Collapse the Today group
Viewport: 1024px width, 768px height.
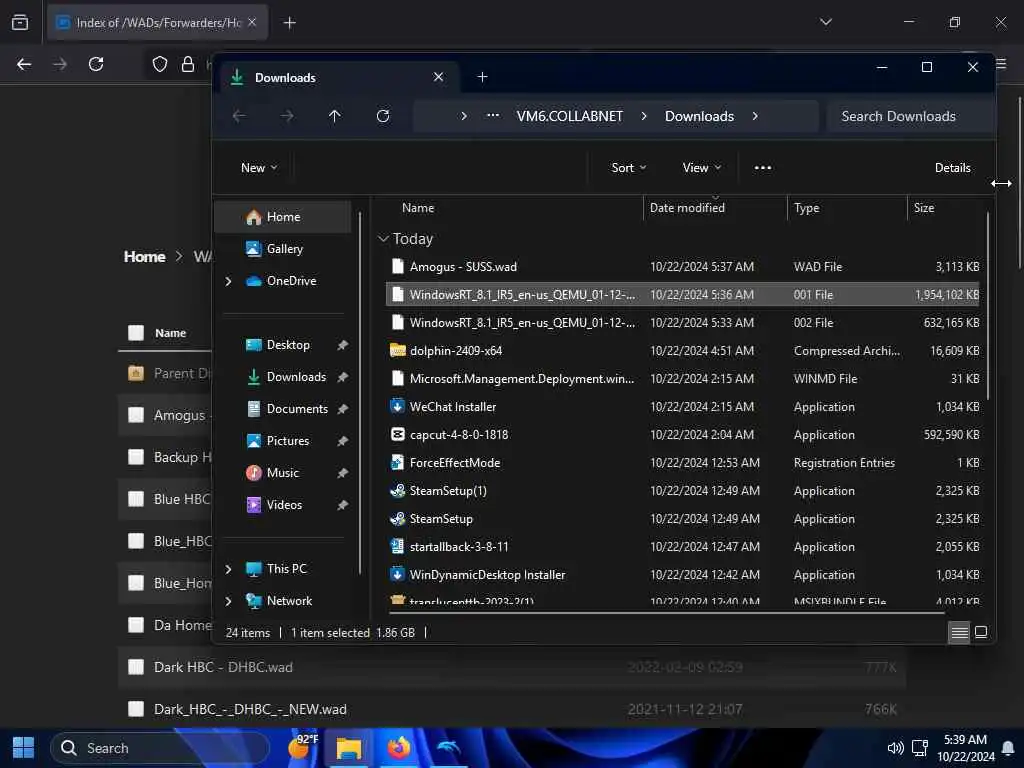pos(383,239)
